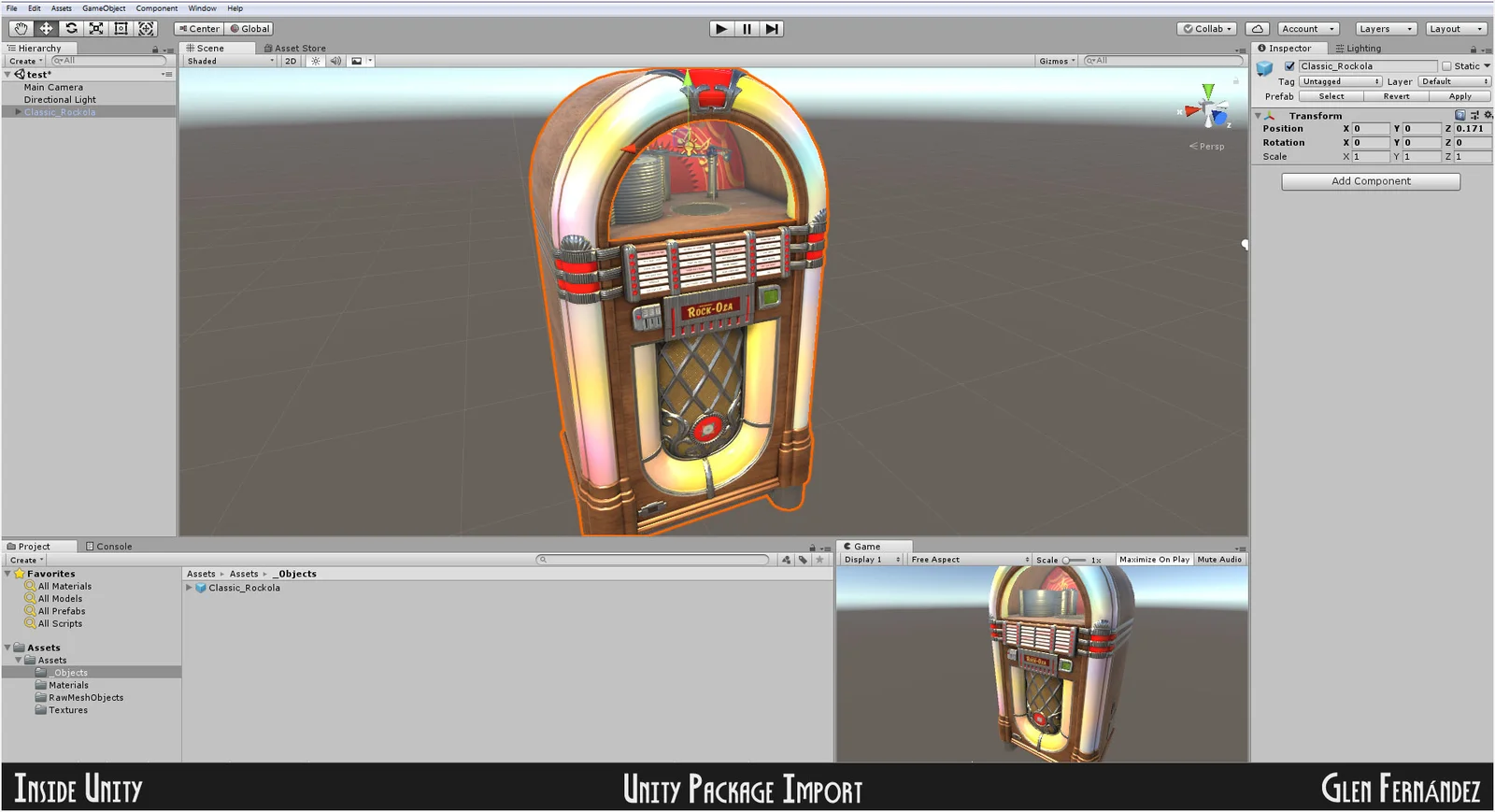Image resolution: width=1495 pixels, height=812 pixels.
Task: Click the save search star icon
Action: coord(819,560)
